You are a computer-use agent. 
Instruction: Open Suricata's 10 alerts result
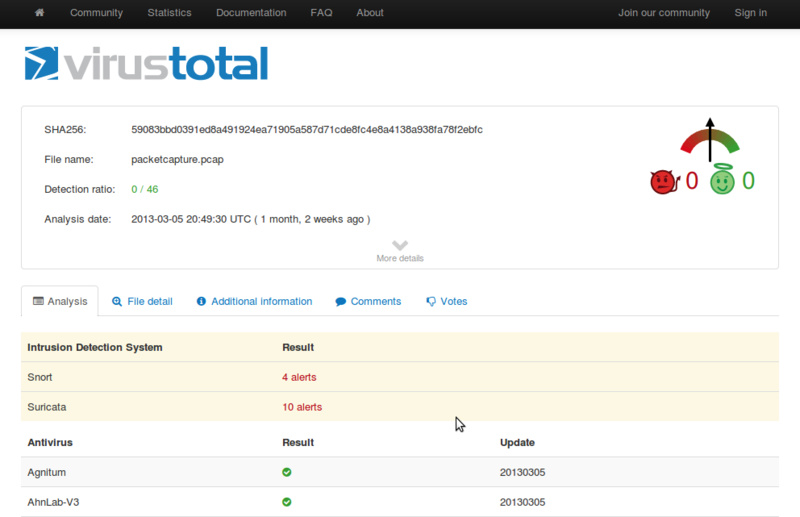pos(302,407)
